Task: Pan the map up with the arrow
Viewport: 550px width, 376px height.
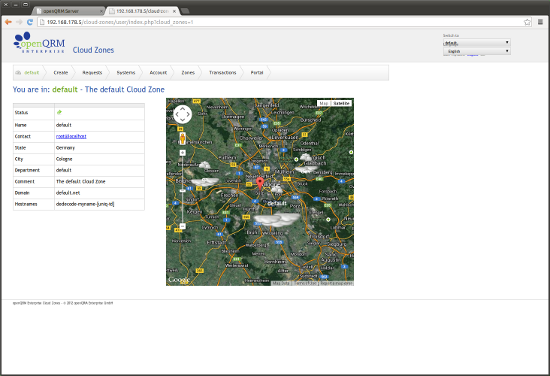Action: tap(182, 109)
